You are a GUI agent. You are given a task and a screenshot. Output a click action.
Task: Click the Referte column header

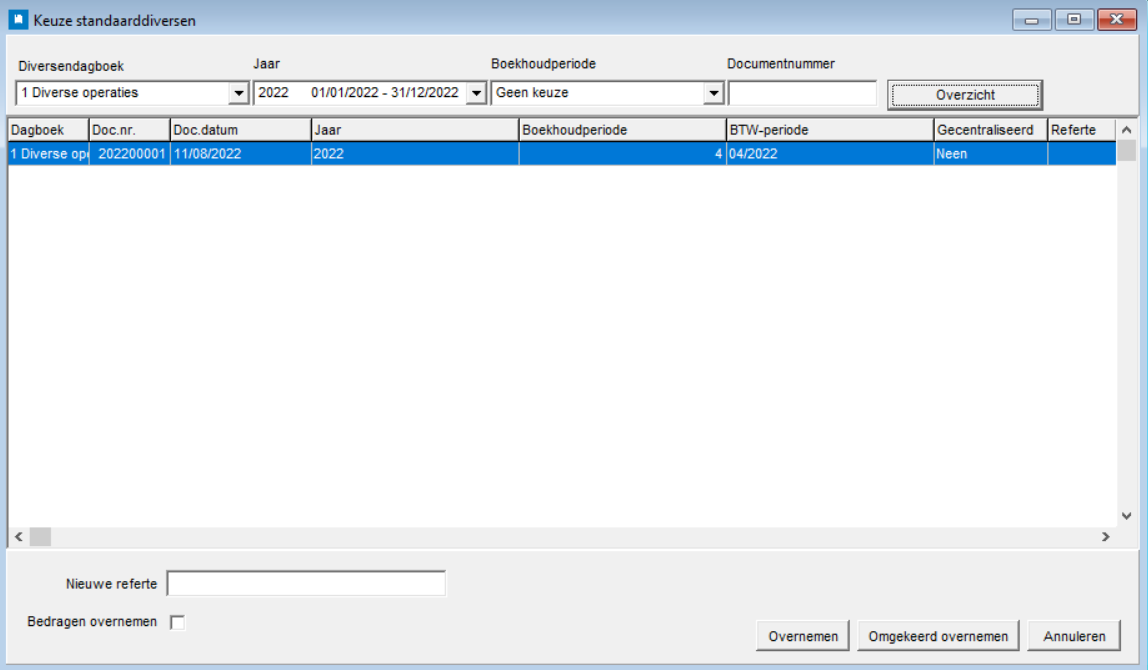pyautogui.click(x=1082, y=130)
